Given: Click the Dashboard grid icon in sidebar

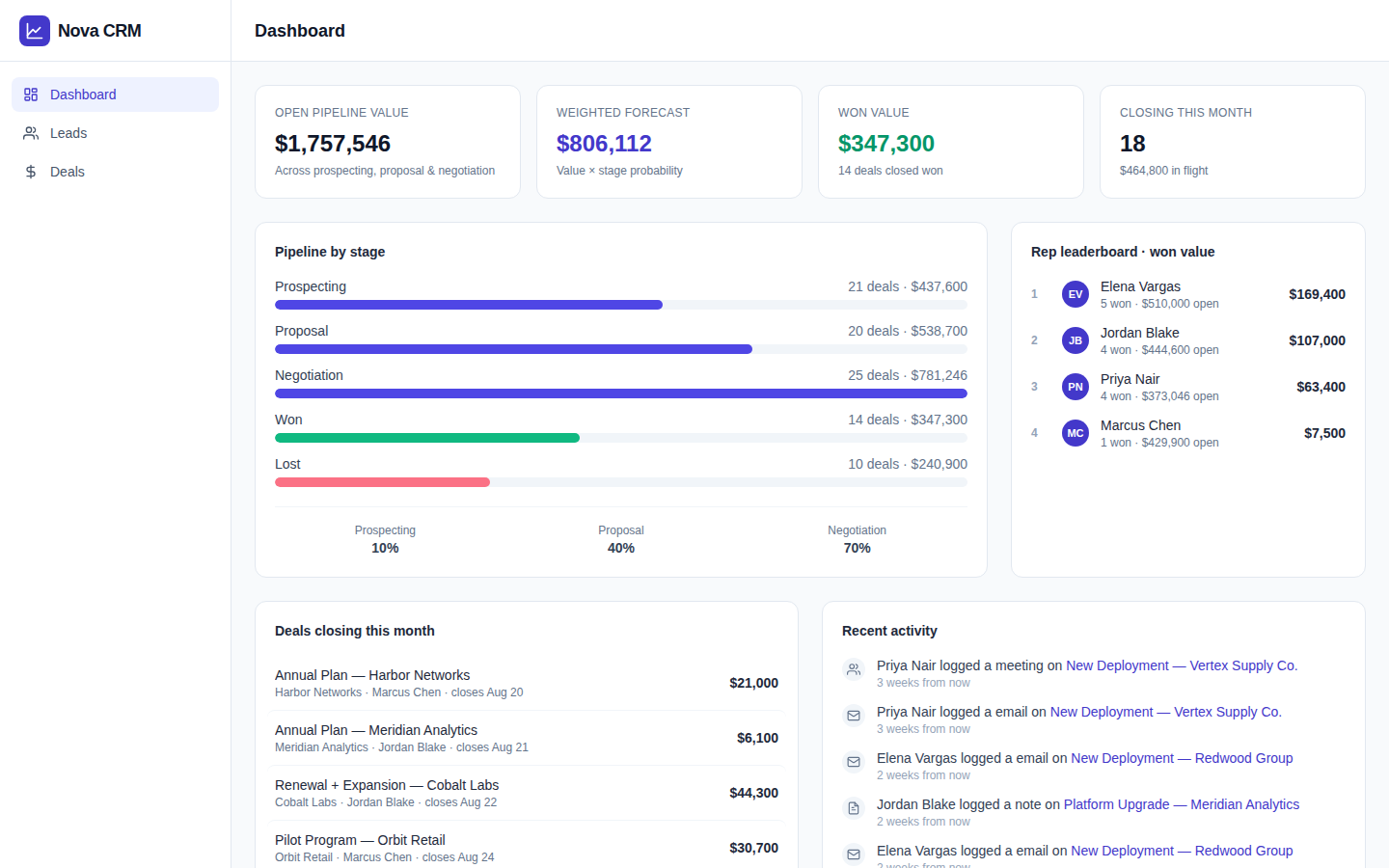Looking at the screenshot, I should tap(31, 95).
